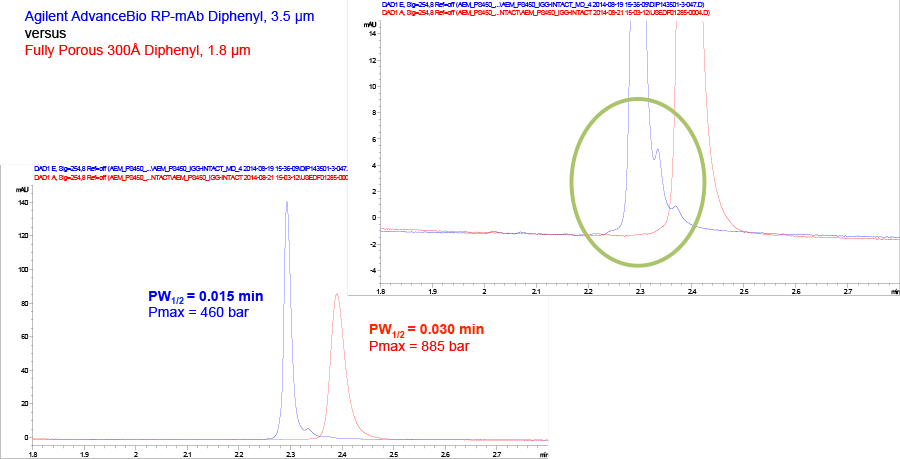Select the red PW1/2 = 0.030 min label
This screenshot has width=900, height=459.
point(427,330)
